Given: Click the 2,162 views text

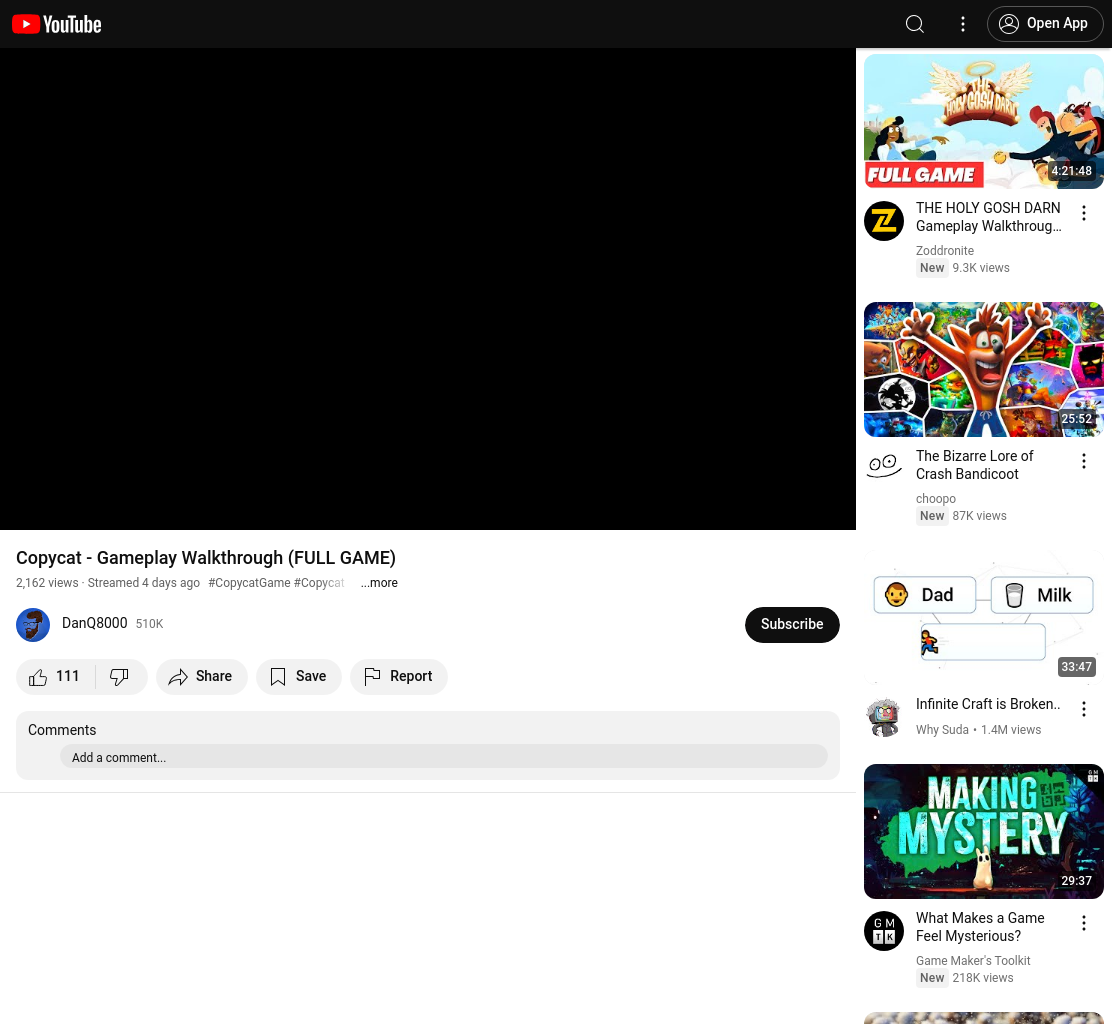Looking at the screenshot, I should 47,583.
